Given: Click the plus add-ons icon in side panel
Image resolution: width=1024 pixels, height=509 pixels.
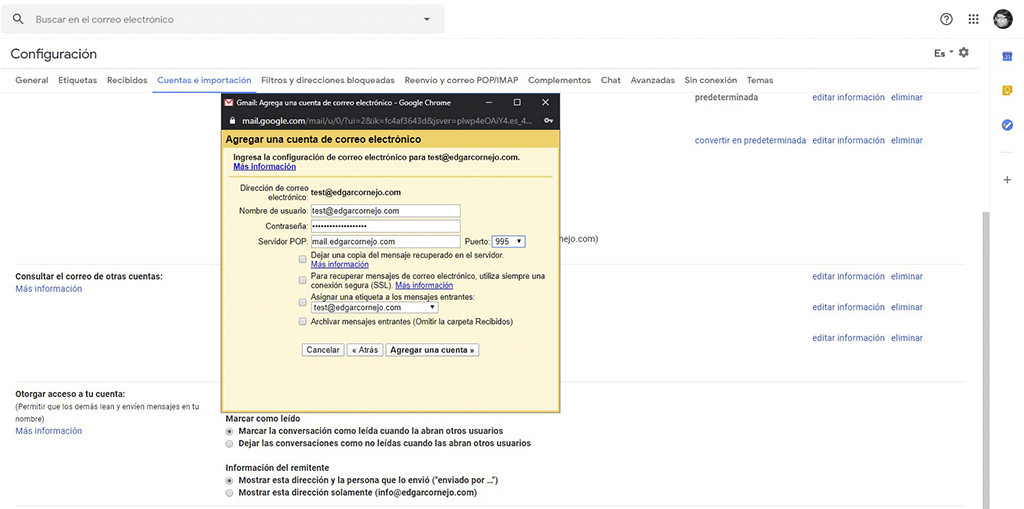Looking at the screenshot, I should 1007,180.
